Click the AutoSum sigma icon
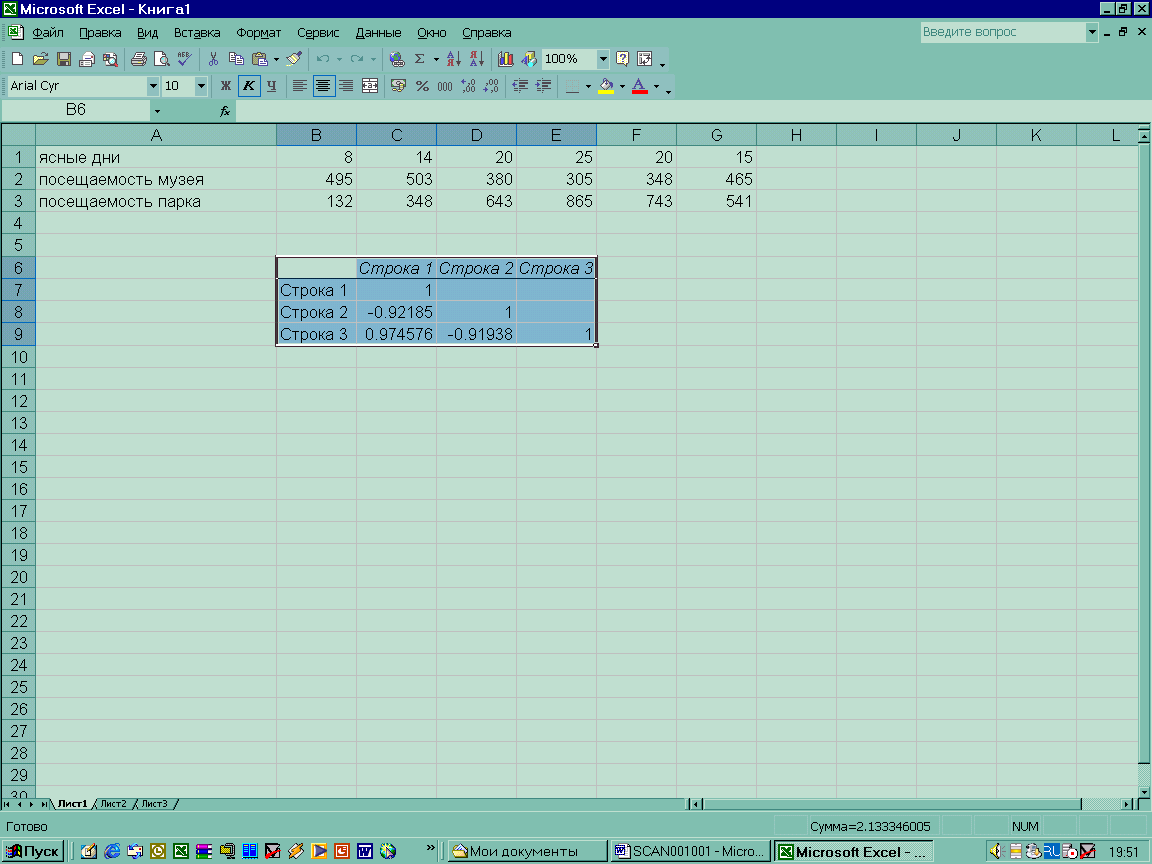 pos(420,59)
